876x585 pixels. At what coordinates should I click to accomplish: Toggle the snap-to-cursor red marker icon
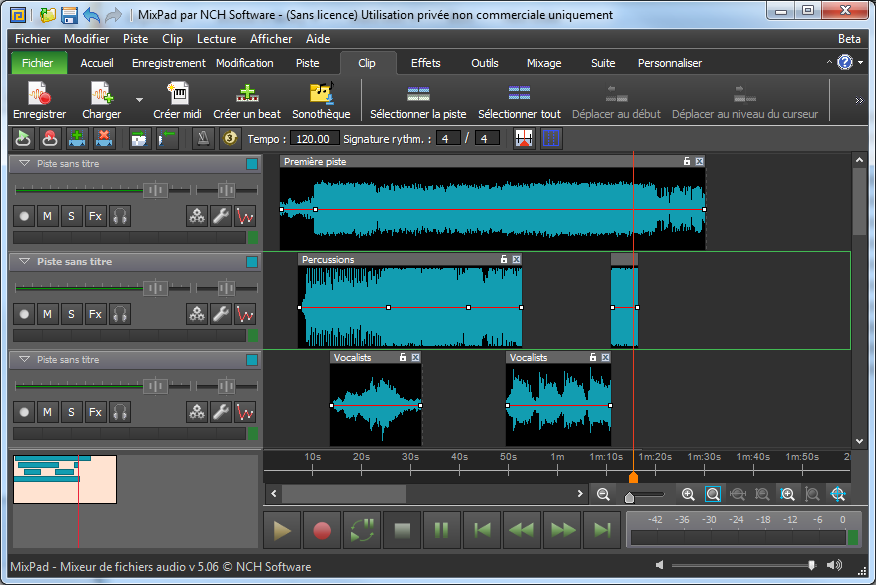(x=524, y=139)
